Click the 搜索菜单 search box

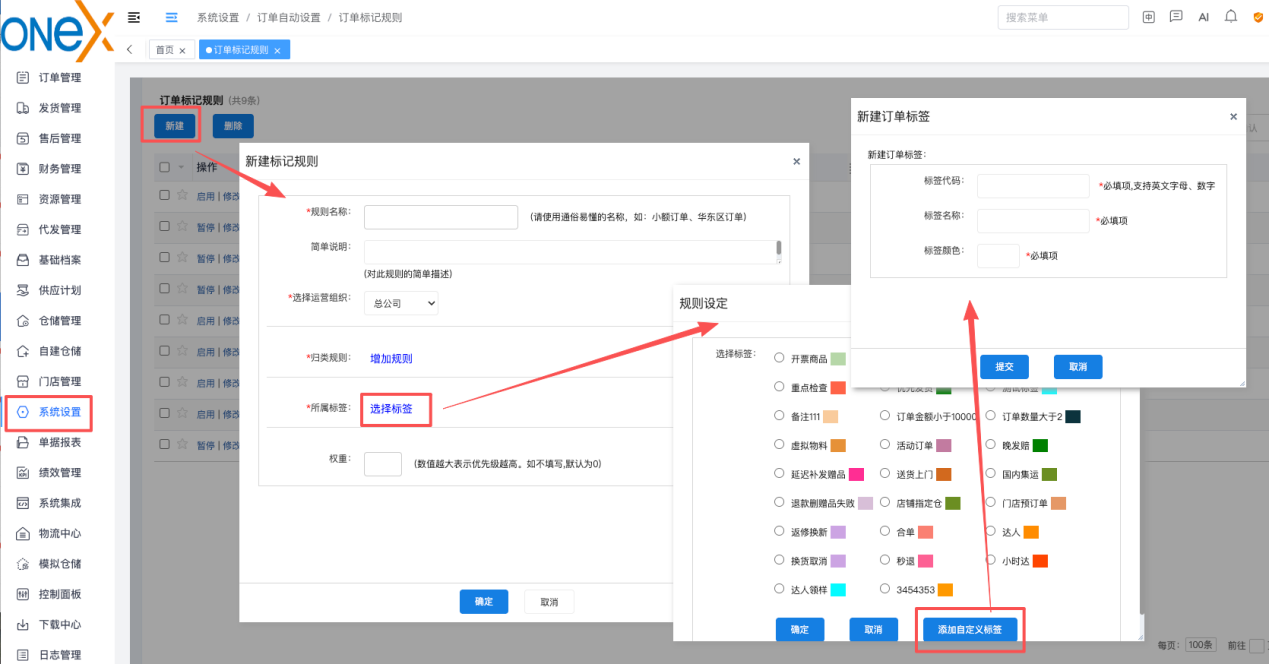coord(1063,17)
